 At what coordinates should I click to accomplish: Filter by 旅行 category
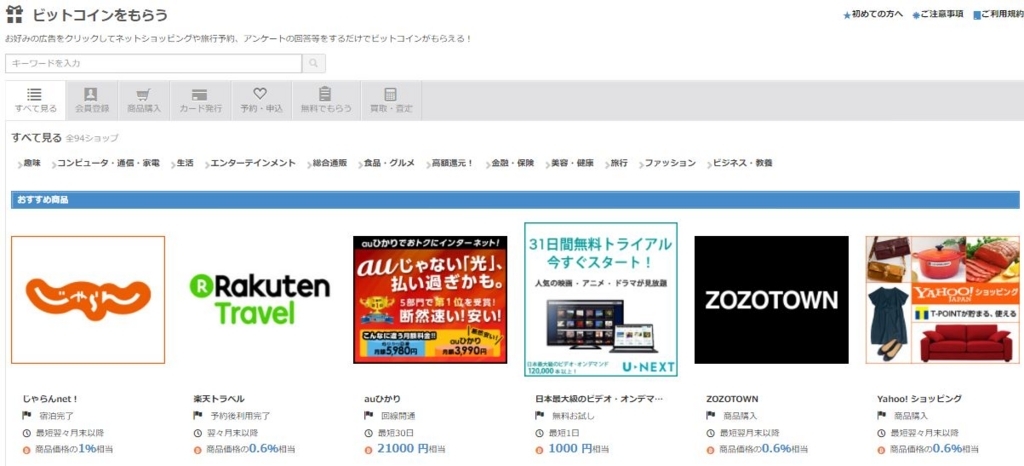click(x=619, y=163)
